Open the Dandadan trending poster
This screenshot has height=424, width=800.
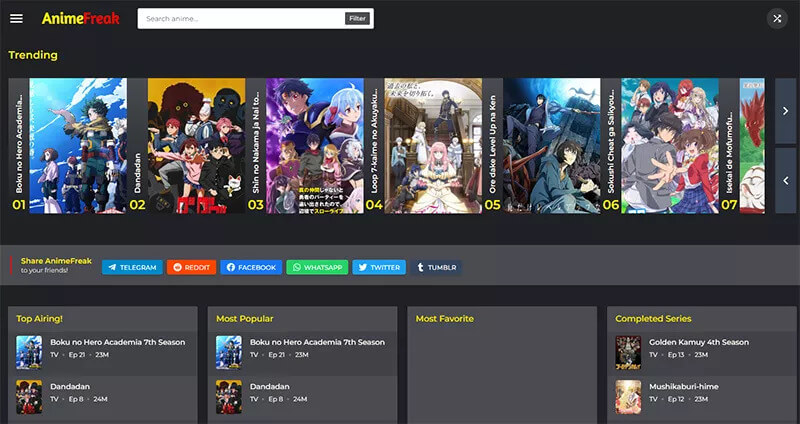tap(196, 145)
